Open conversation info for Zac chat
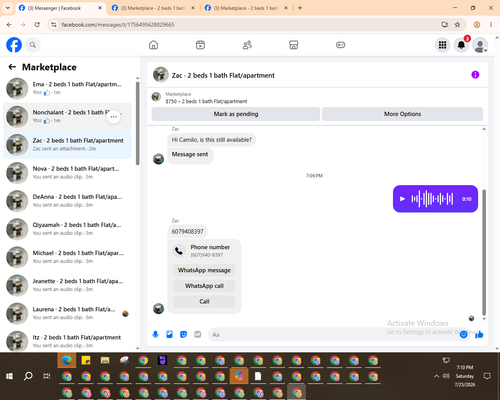The height and width of the screenshot is (400, 500). tap(475, 75)
